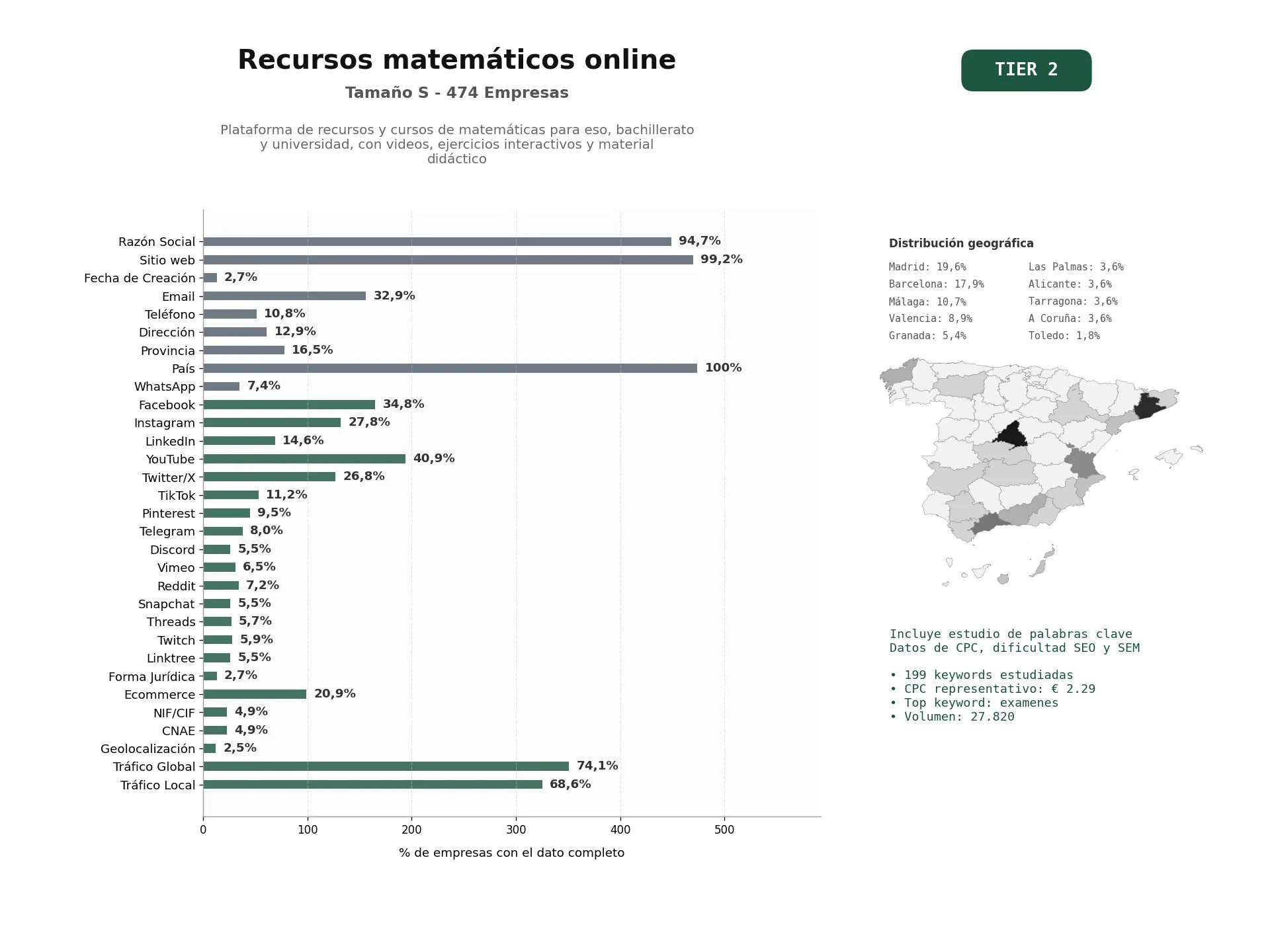Click the Reddit label
The width and height of the screenshot is (1270, 952).
pyautogui.click(x=176, y=586)
